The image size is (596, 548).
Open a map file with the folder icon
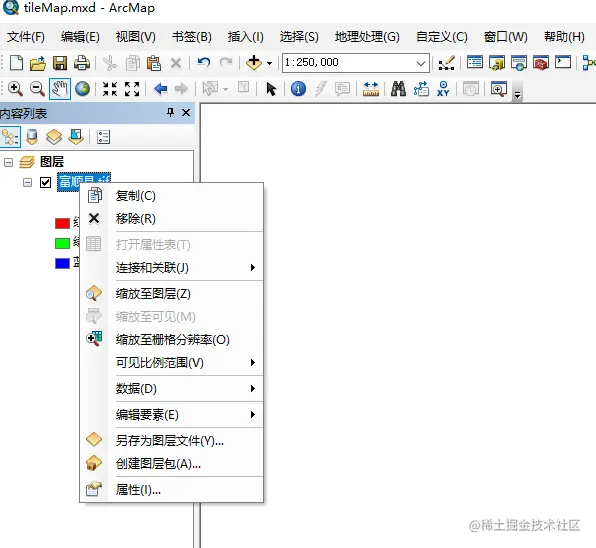point(38,63)
